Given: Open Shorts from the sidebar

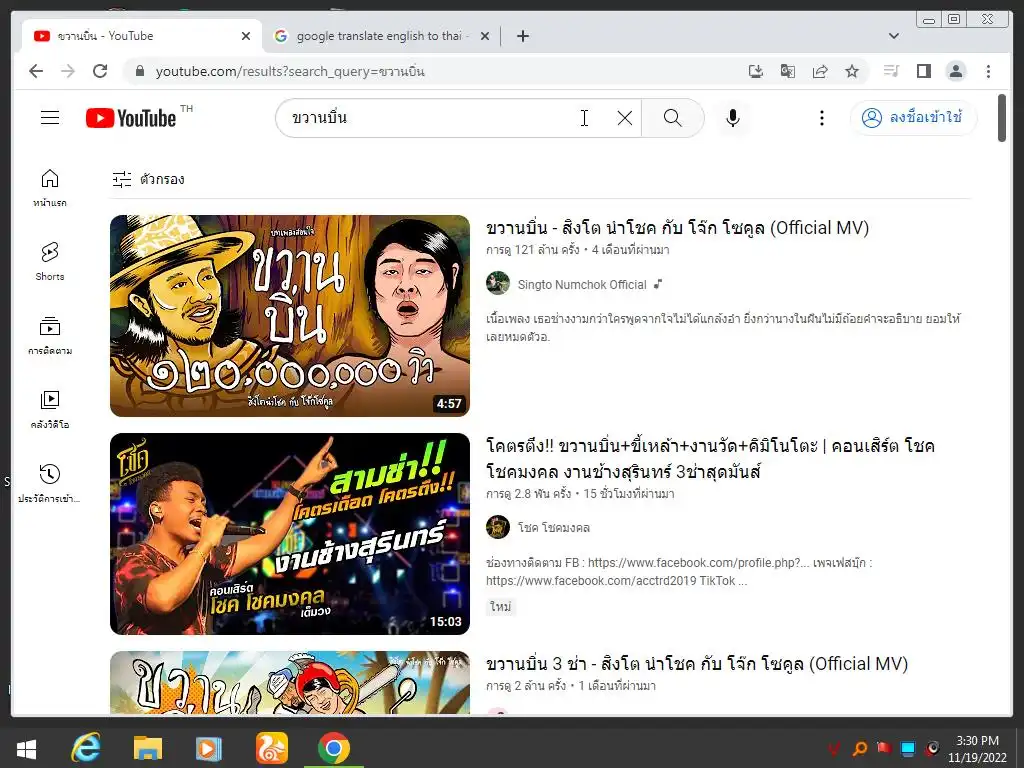Looking at the screenshot, I should click(50, 261).
